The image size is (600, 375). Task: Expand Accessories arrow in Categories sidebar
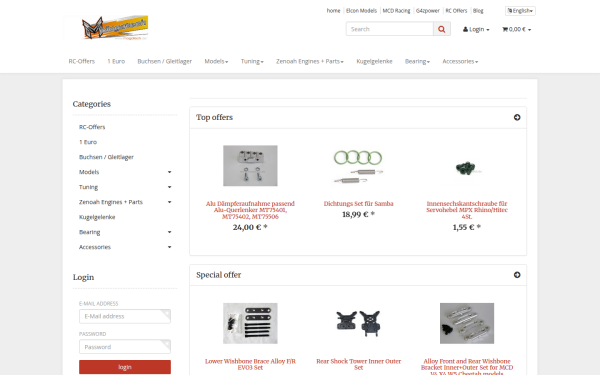(170, 247)
